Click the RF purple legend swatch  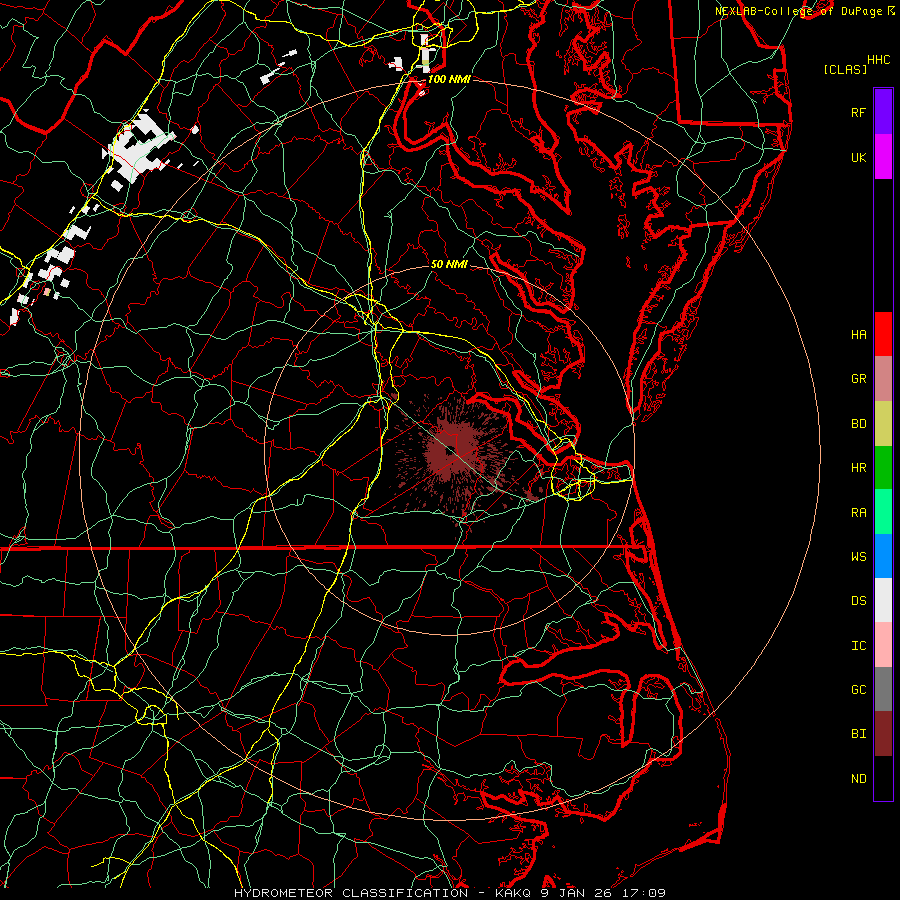[883, 112]
